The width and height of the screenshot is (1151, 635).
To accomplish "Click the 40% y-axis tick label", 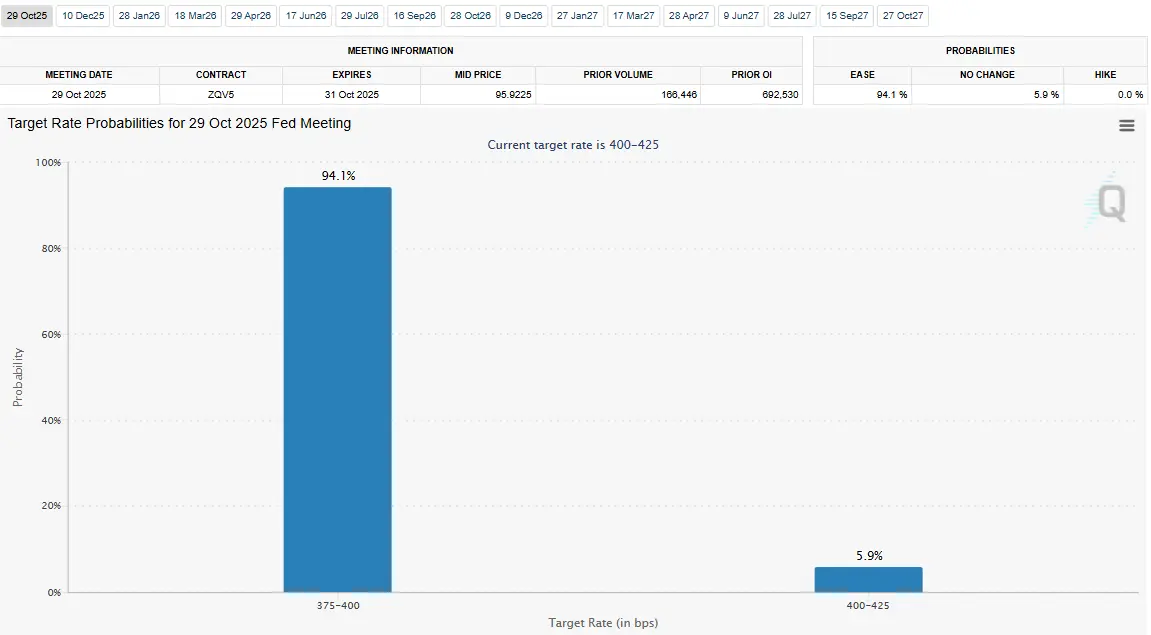I will [x=51, y=420].
